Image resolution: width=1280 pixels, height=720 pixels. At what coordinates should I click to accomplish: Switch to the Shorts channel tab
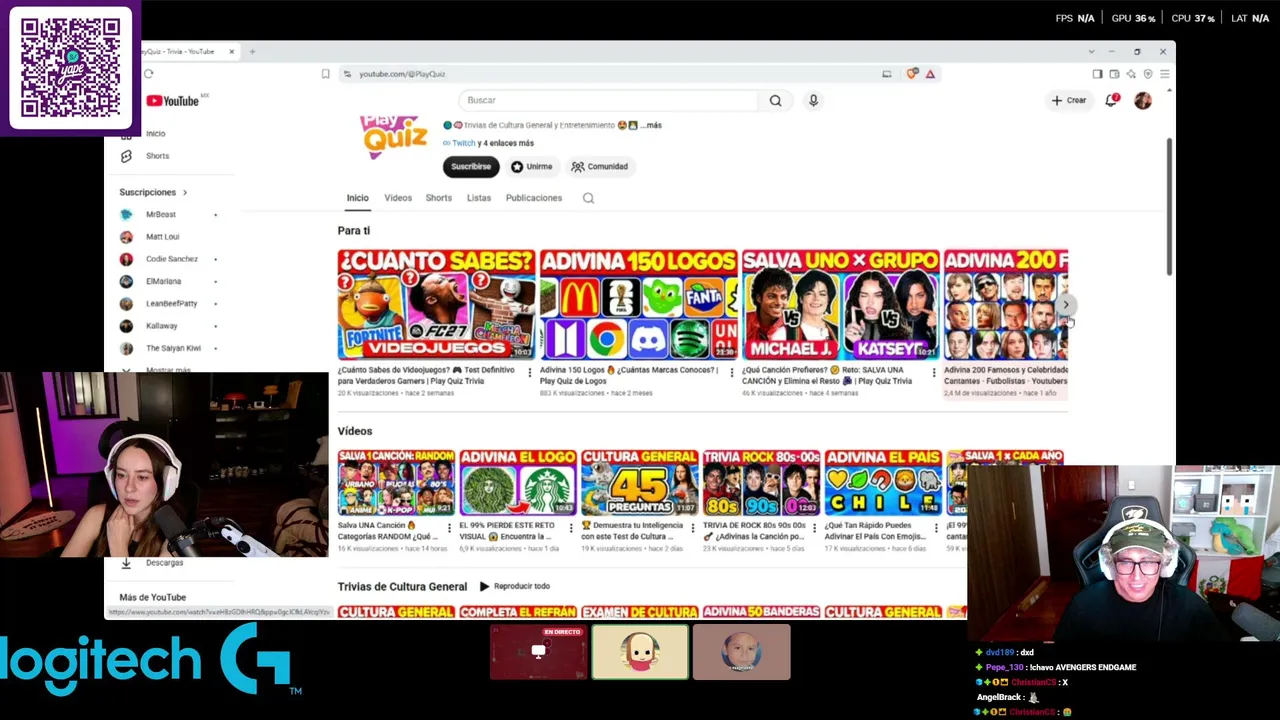click(x=439, y=198)
